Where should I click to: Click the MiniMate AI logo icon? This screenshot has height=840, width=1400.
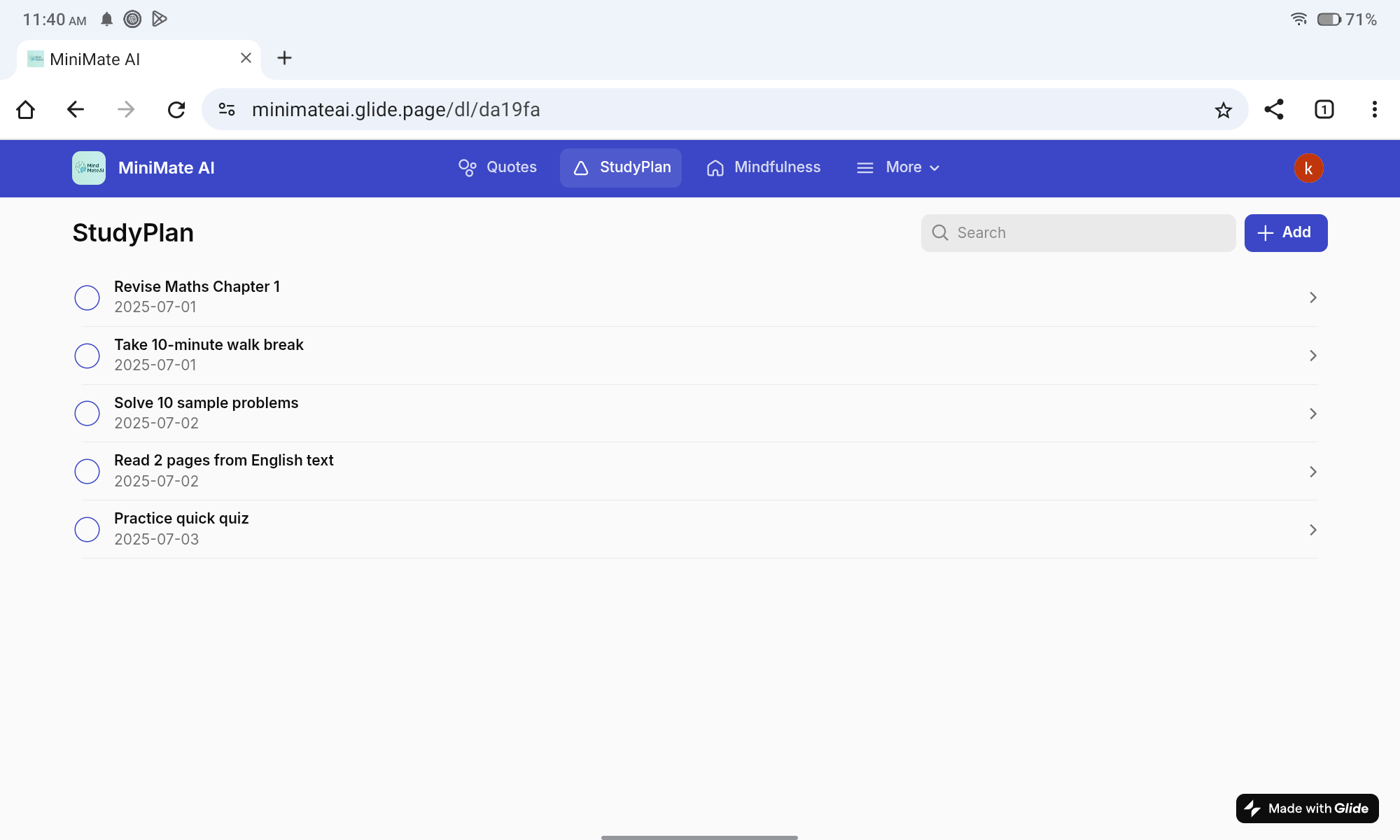coord(89,168)
